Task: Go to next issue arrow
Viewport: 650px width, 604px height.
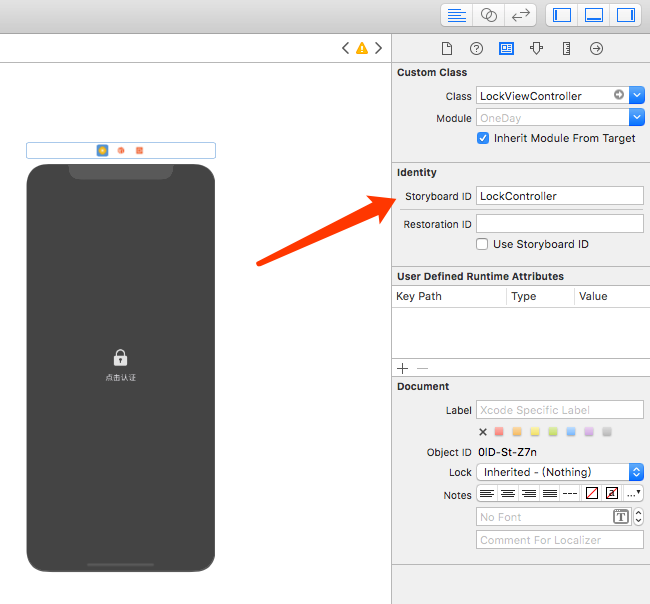Action: (378, 48)
